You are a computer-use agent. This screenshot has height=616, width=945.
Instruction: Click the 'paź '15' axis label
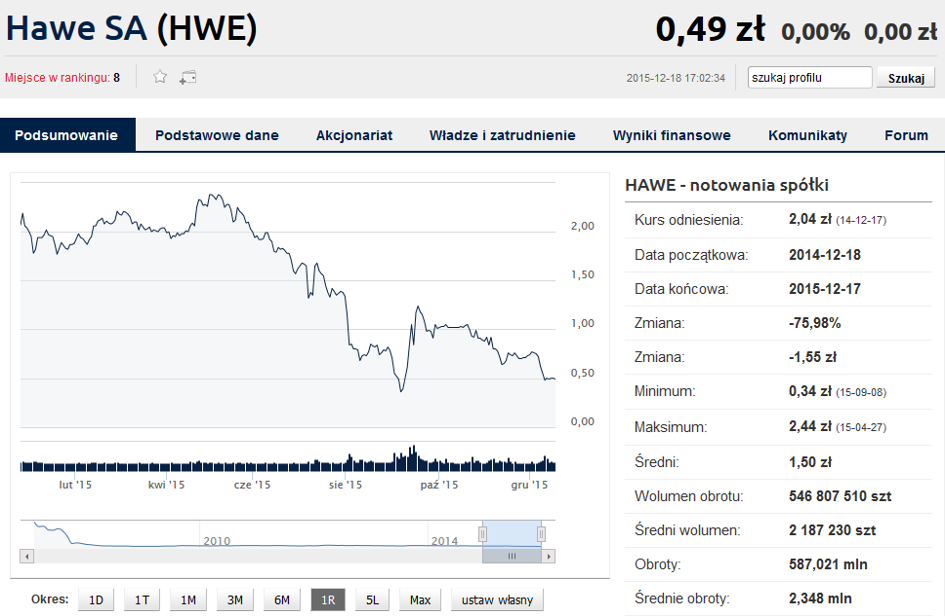coord(439,485)
